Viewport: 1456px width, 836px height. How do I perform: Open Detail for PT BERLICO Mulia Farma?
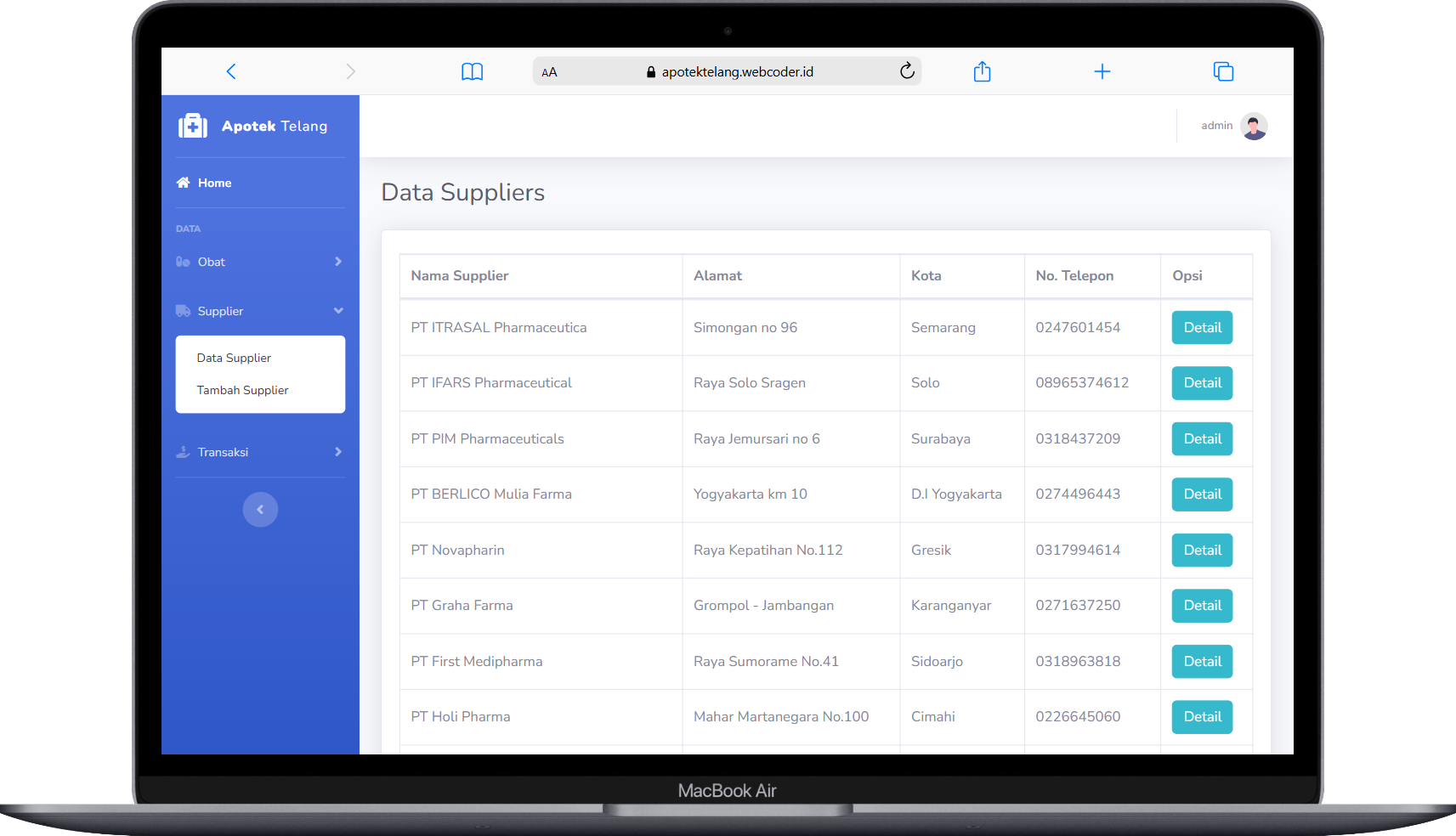[1202, 494]
